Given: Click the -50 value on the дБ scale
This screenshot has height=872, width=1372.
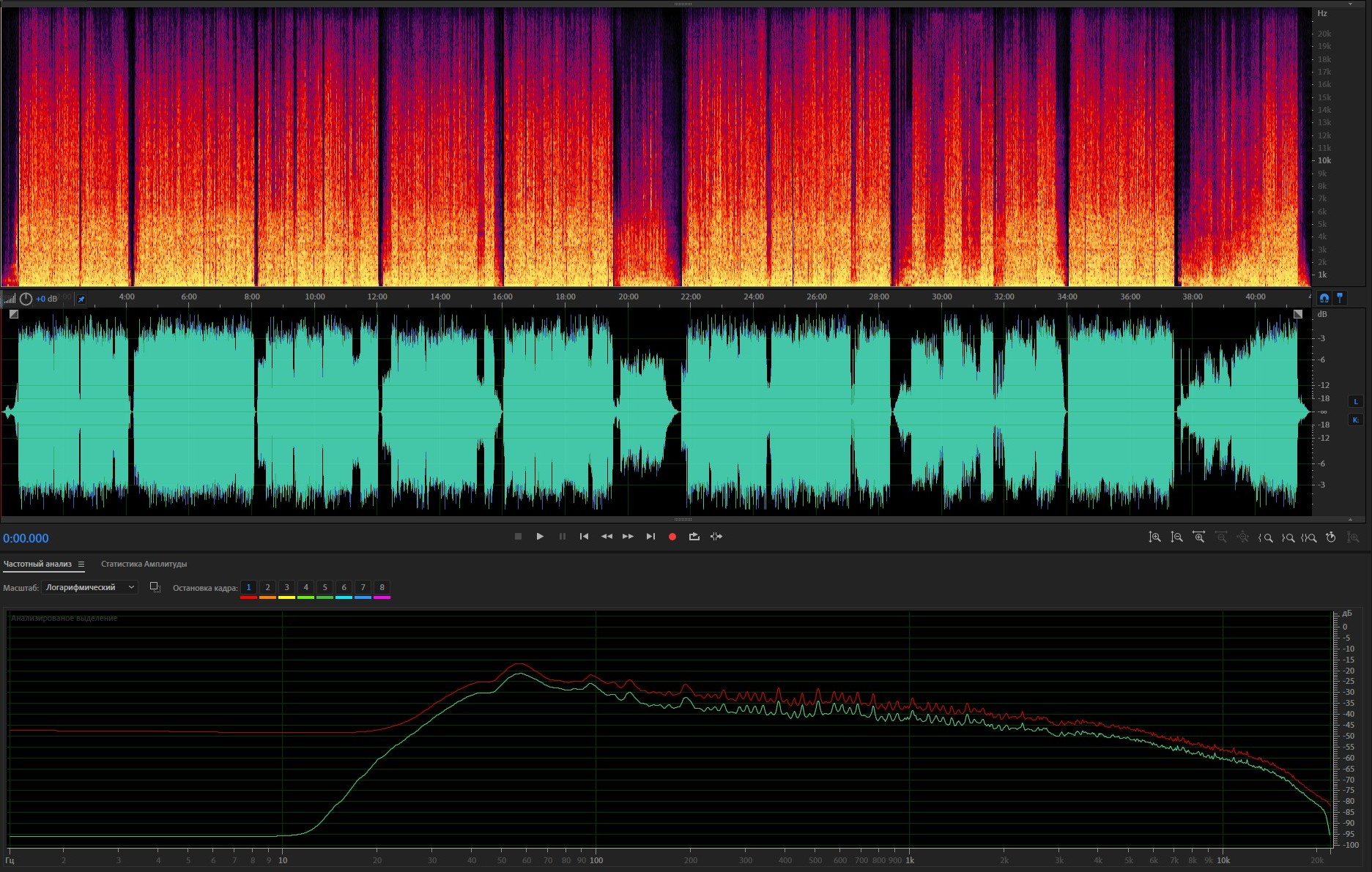Looking at the screenshot, I should (1349, 736).
